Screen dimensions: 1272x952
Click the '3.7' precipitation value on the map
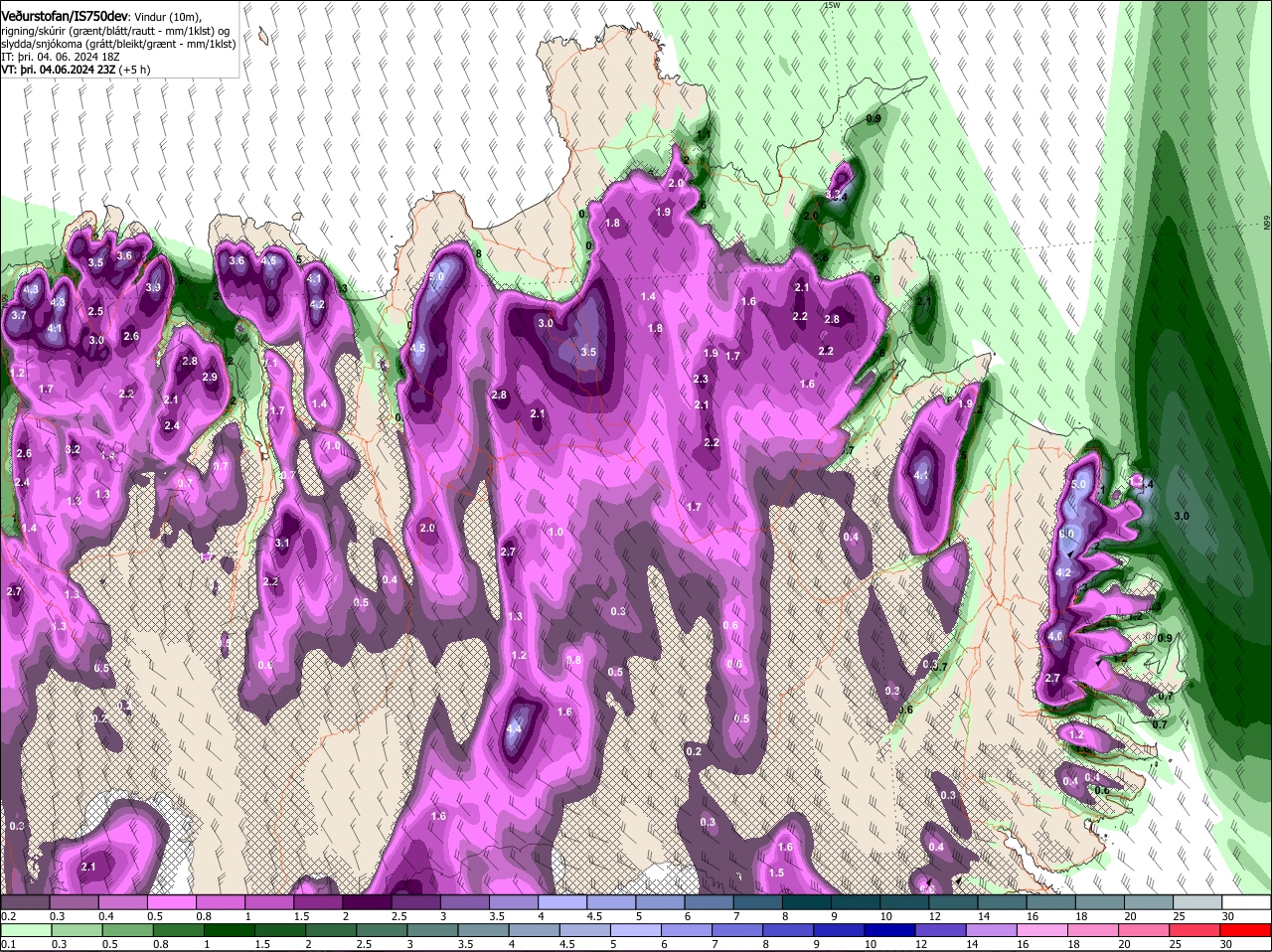pyautogui.click(x=19, y=315)
